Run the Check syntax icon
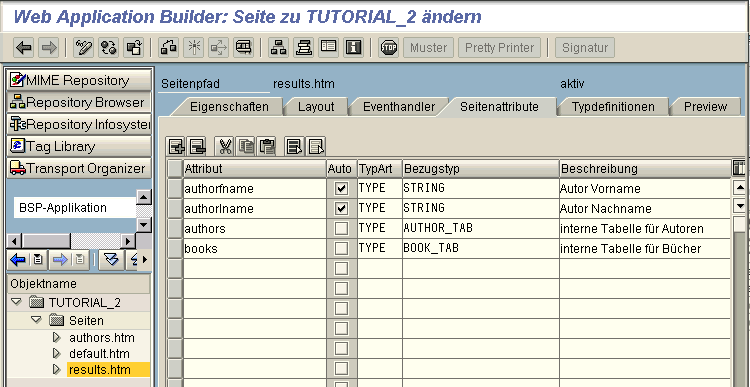Screen dimensions: 750x387 [x=169, y=47]
